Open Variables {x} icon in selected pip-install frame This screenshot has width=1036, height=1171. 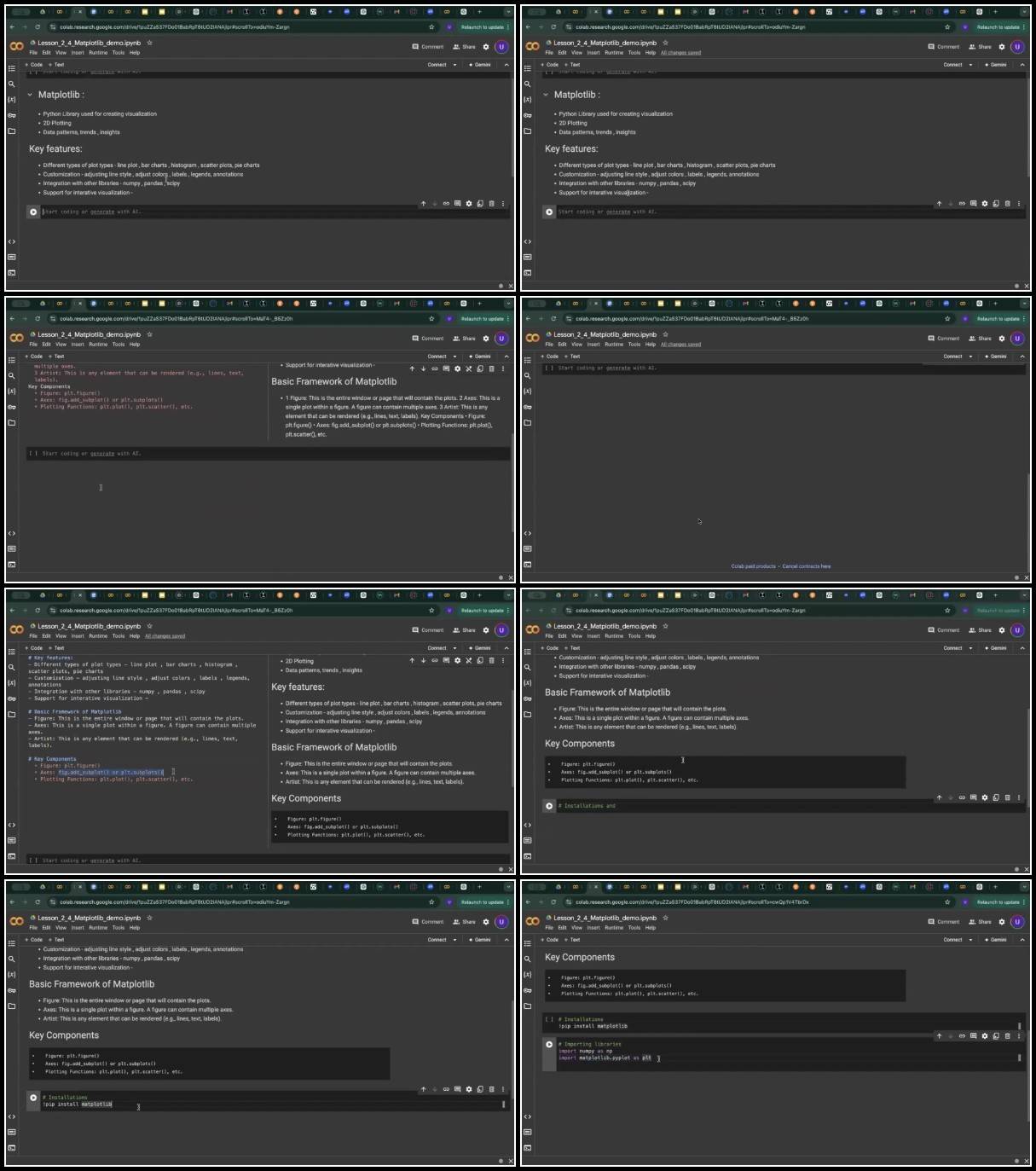(12, 975)
